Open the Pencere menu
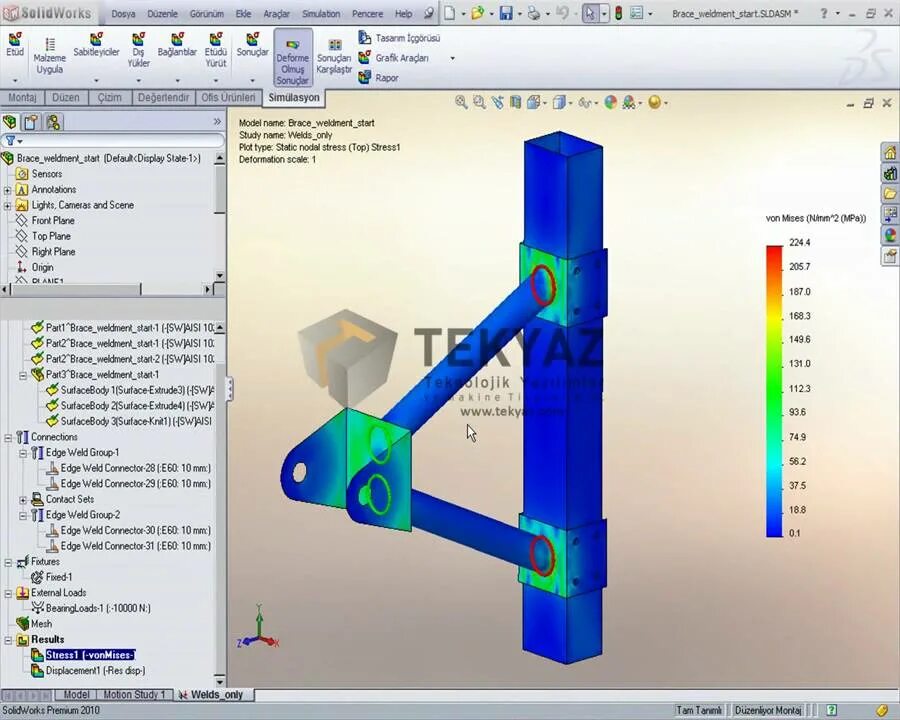The width and height of the screenshot is (900, 720). (x=367, y=14)
